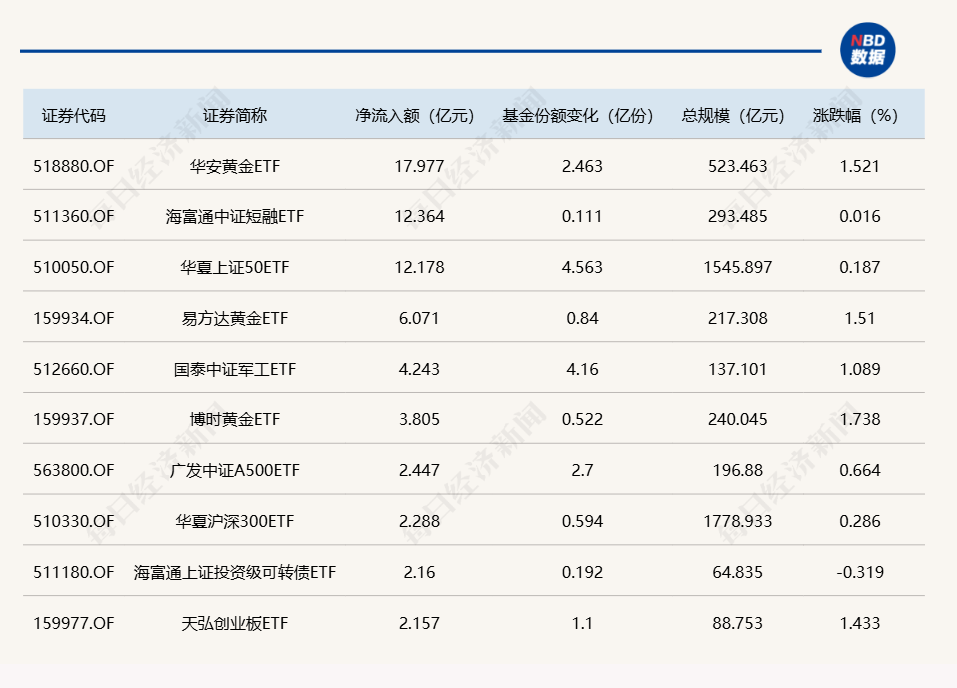Select the 1778.933 total scale value
Screen dimensions: 957x688
738,521
